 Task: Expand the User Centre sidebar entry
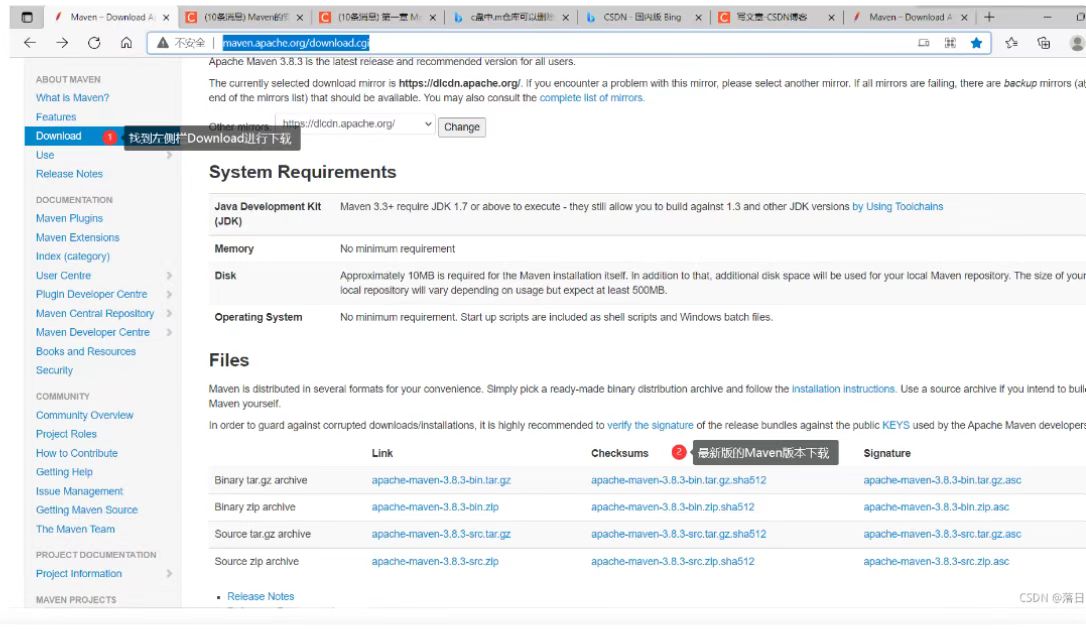click(63, 275)
